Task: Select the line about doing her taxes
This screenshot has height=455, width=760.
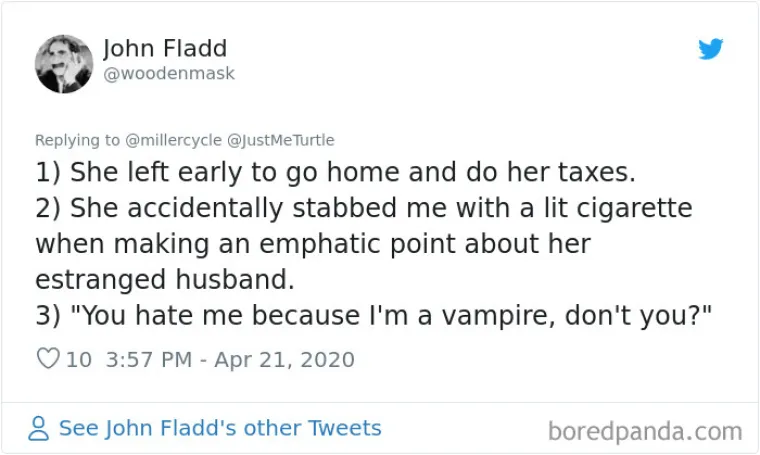Action: pos(335,172)
